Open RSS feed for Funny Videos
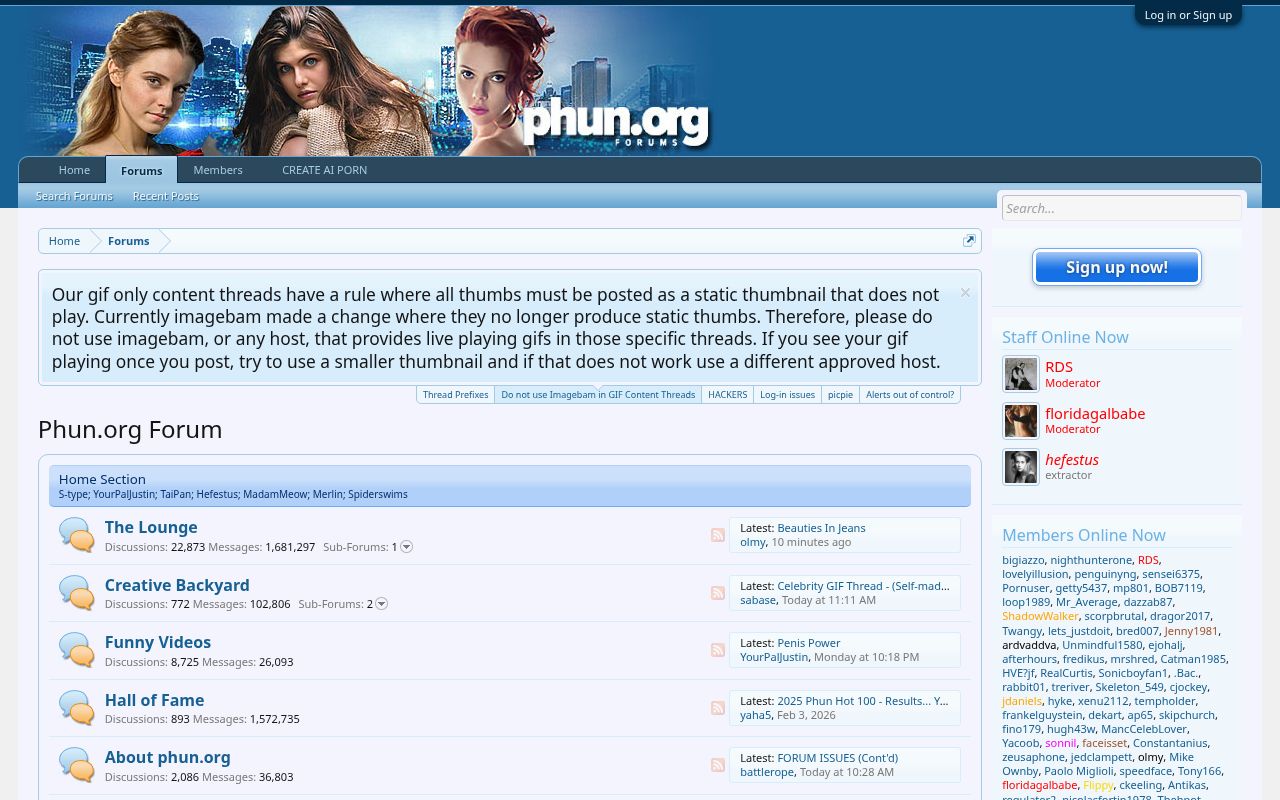The image size is (1280, 800). coord(718,650)
